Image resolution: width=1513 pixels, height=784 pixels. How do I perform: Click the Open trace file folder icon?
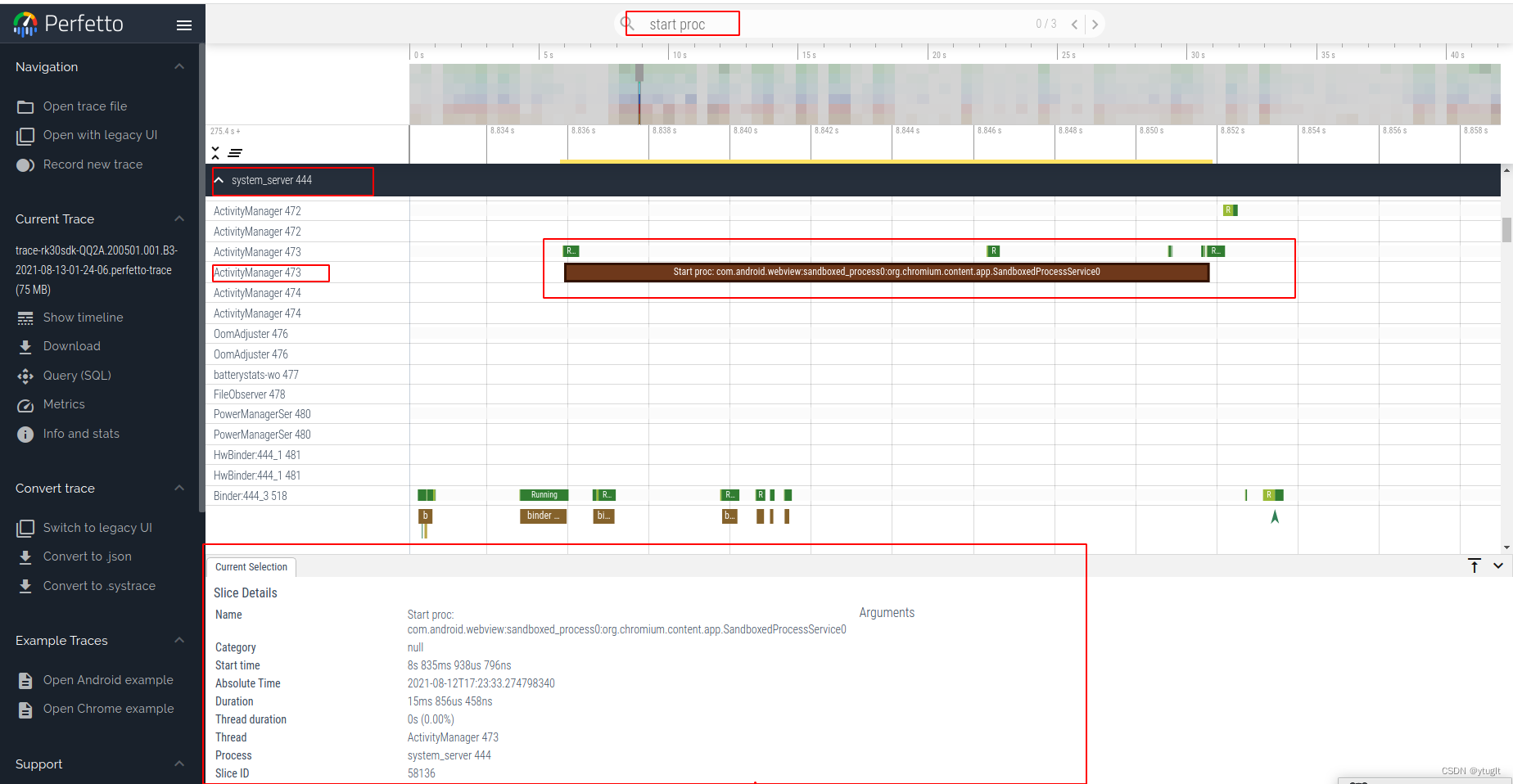pyautogui.click(x=25, y=107)
